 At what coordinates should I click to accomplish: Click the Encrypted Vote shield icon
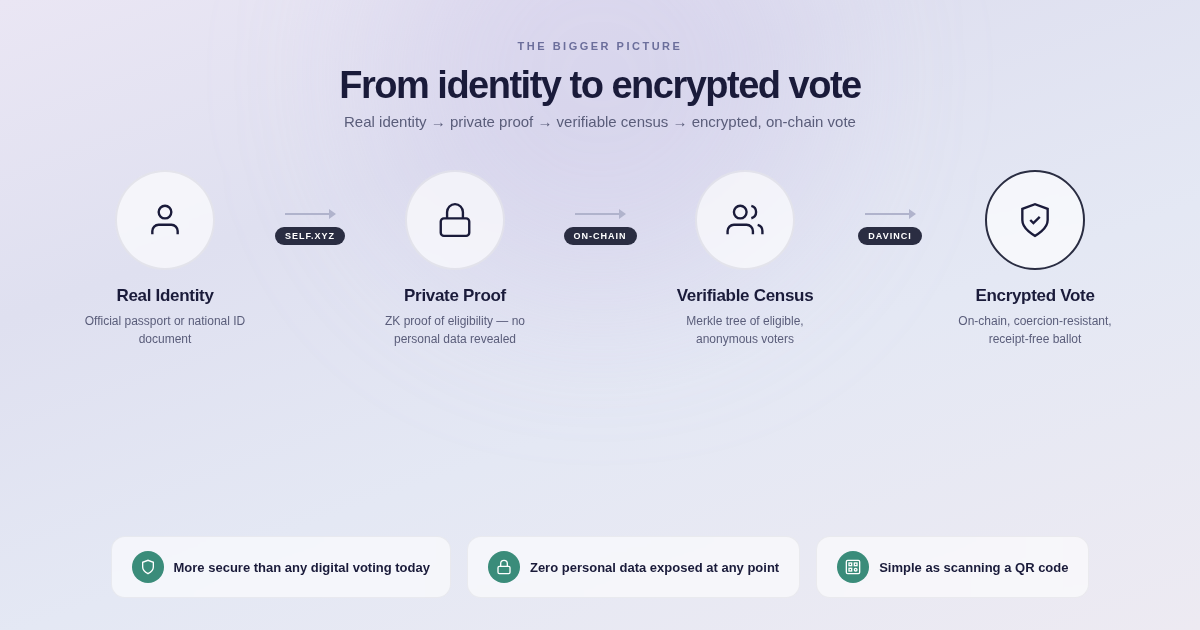(1035, 220)
